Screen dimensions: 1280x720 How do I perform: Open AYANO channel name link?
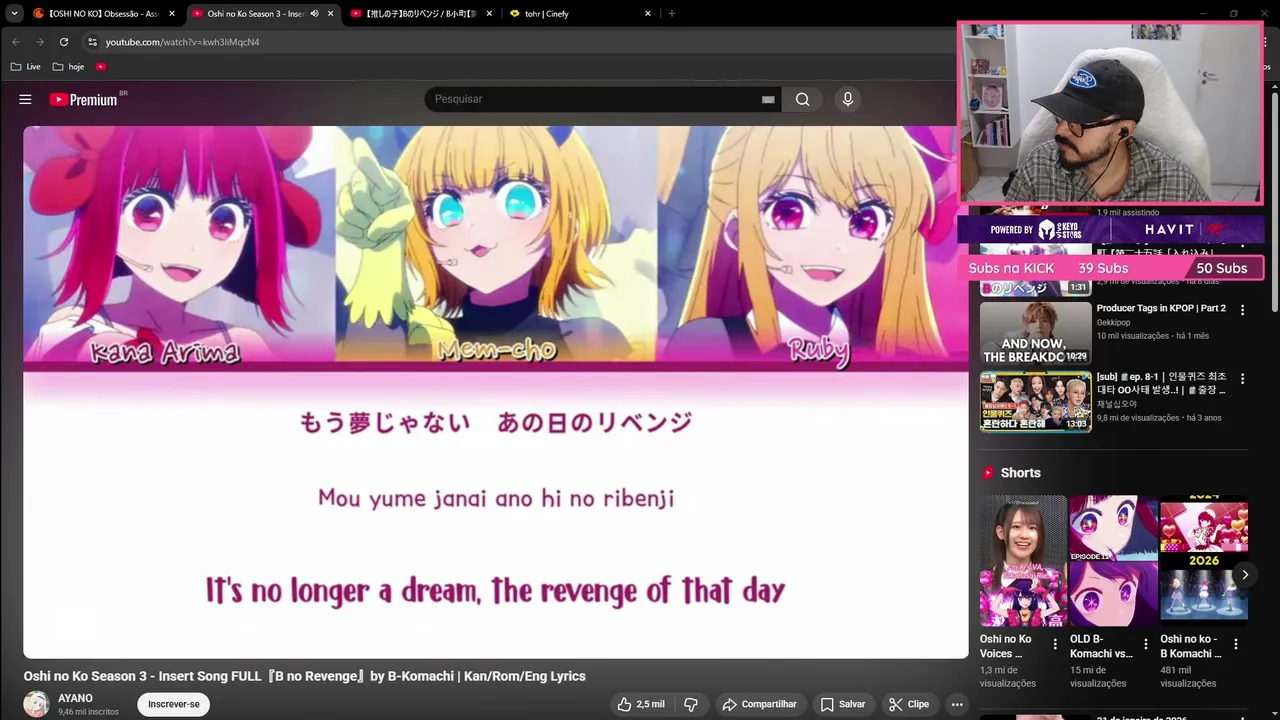(75, 698)
